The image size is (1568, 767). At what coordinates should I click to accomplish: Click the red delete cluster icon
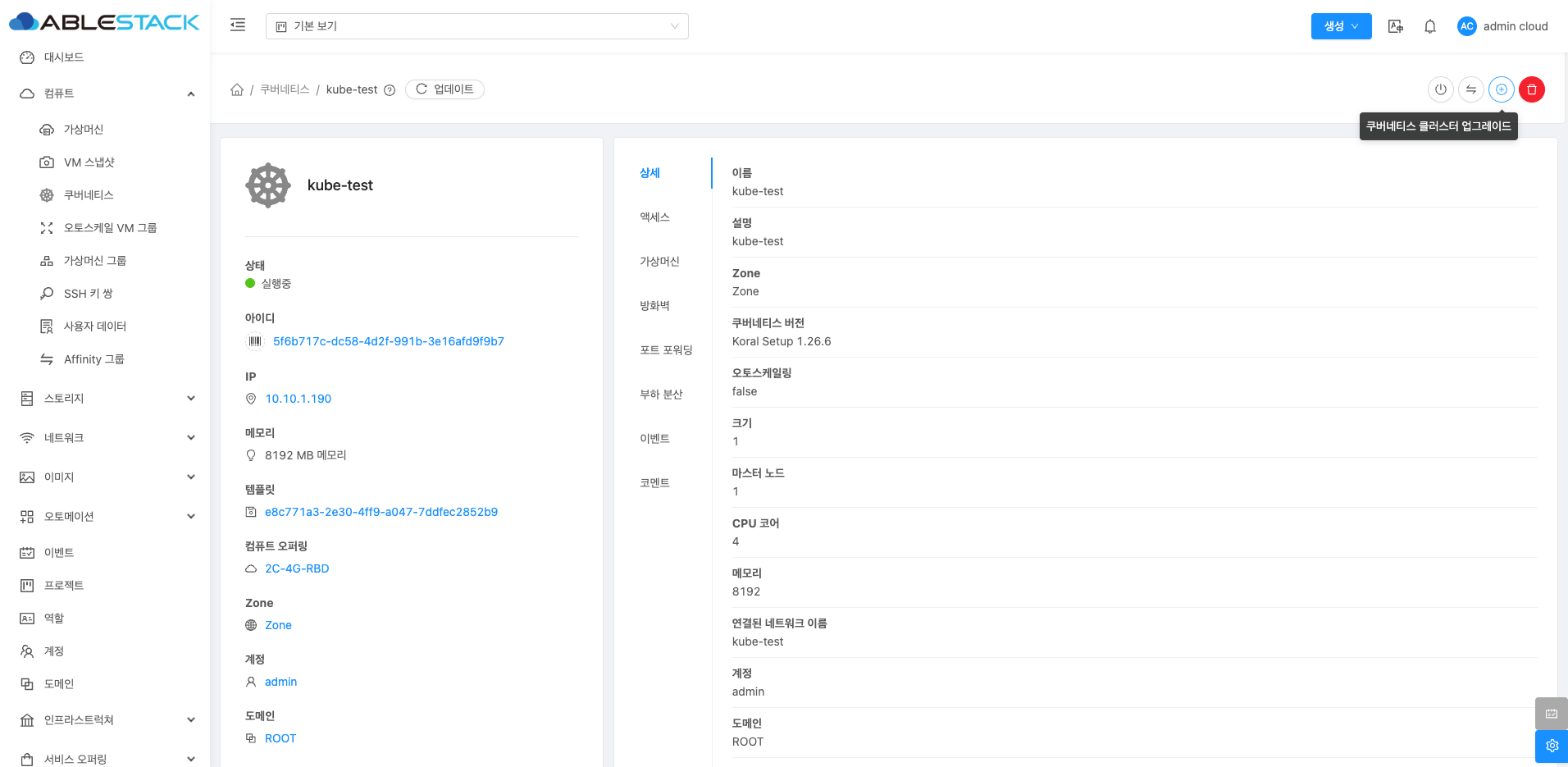1531,89
